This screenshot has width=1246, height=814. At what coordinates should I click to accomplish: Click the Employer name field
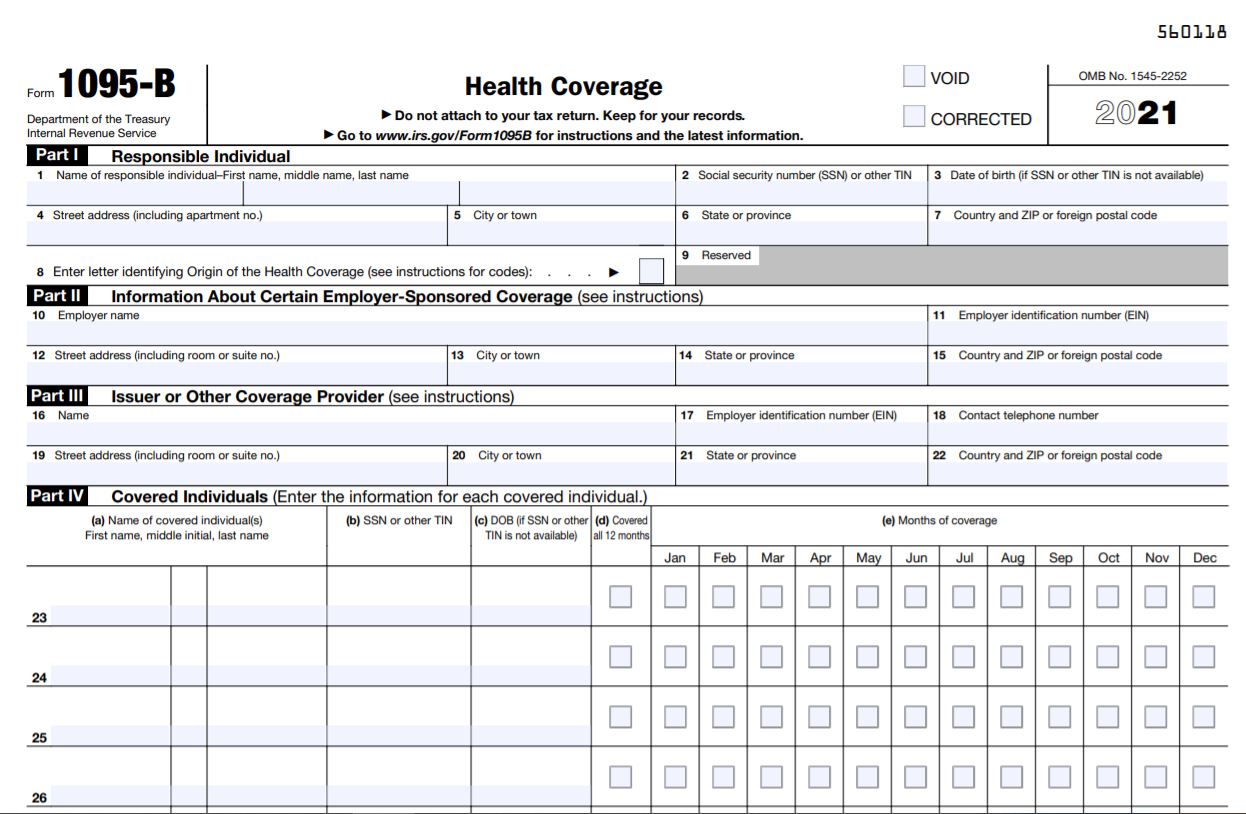point(477,333)
